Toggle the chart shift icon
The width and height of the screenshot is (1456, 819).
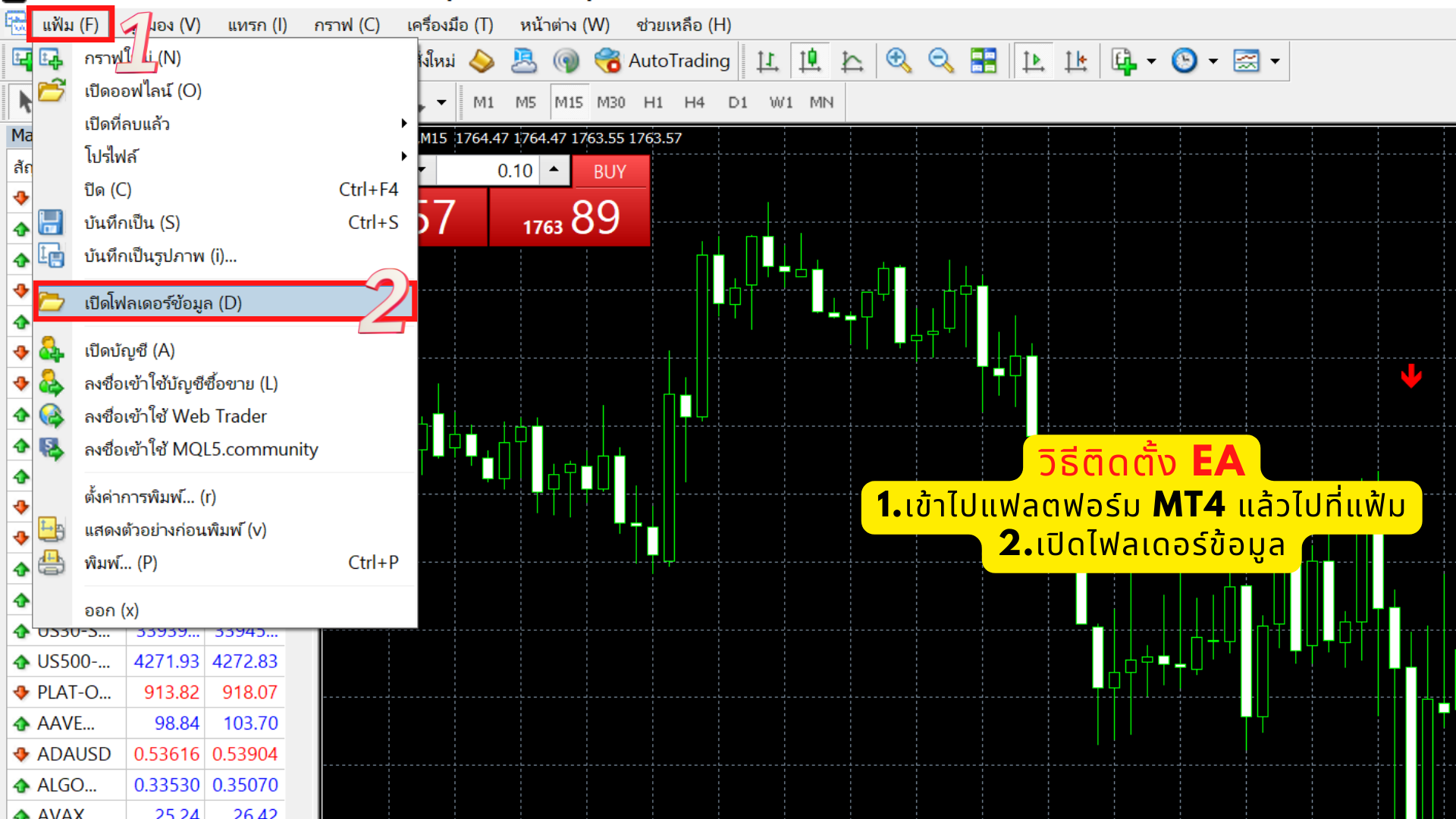coord(1075,61)
